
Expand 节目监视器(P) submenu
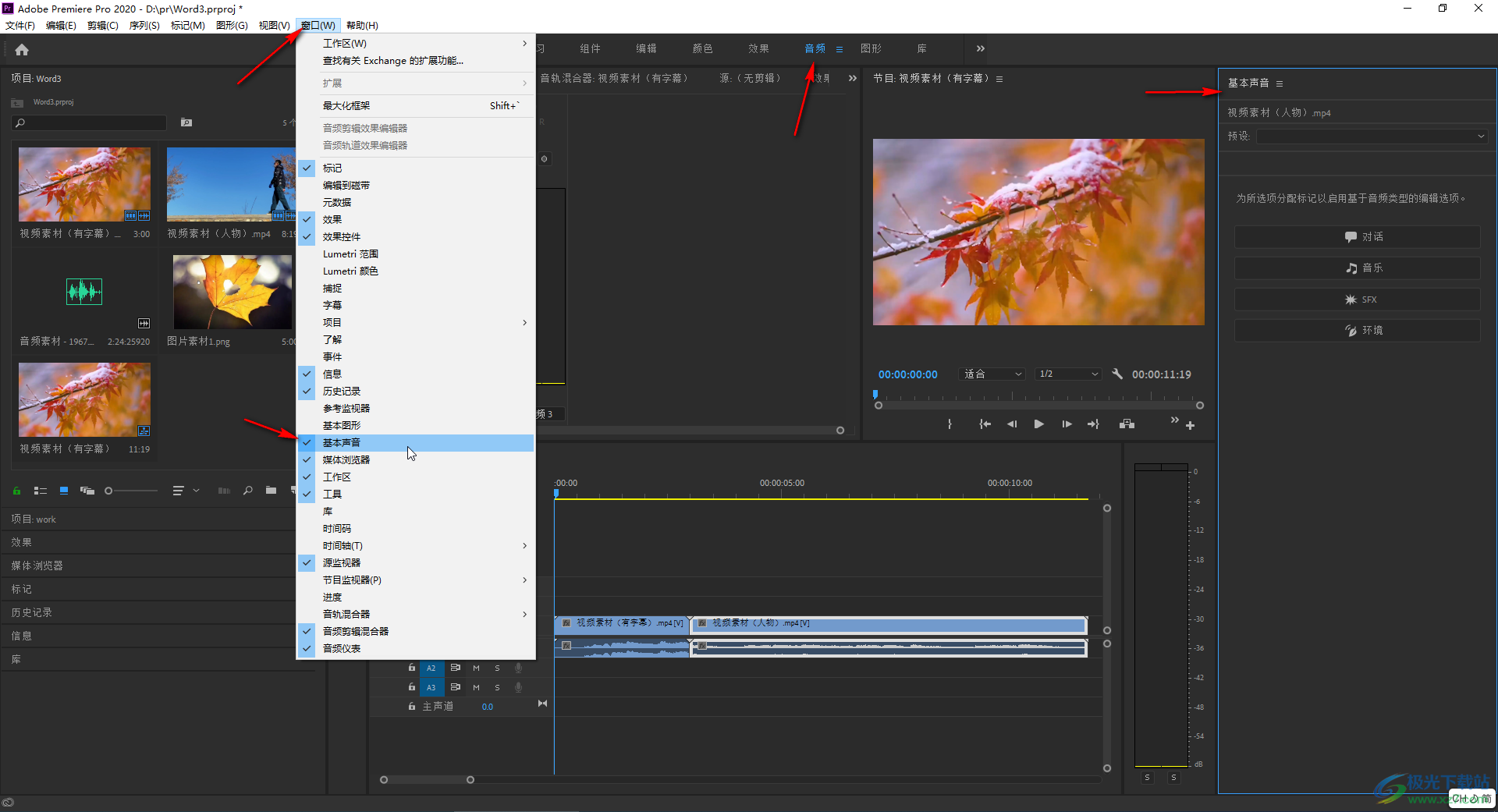coord(415,580)
